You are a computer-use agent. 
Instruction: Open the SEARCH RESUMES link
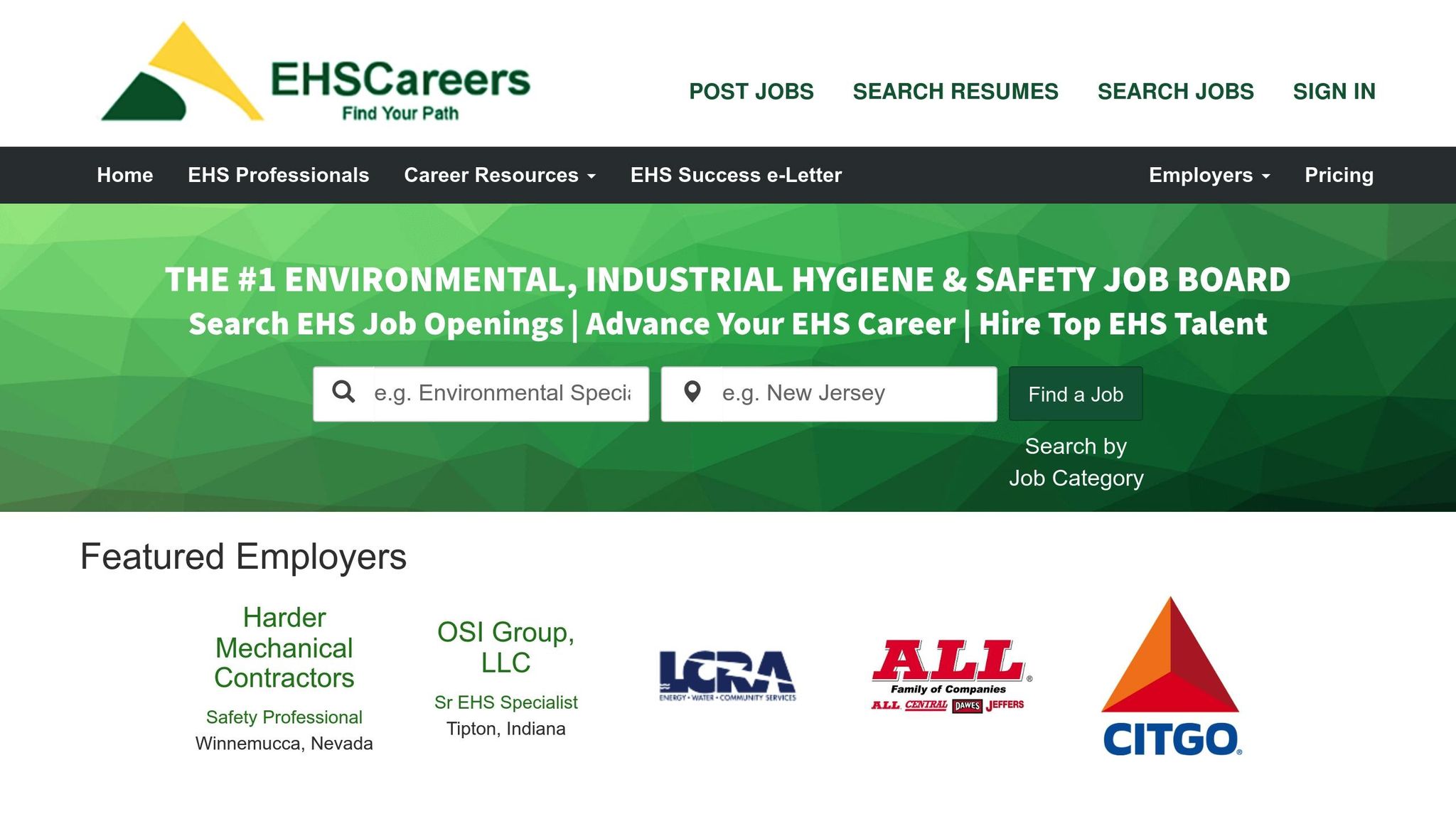(955, 92)
